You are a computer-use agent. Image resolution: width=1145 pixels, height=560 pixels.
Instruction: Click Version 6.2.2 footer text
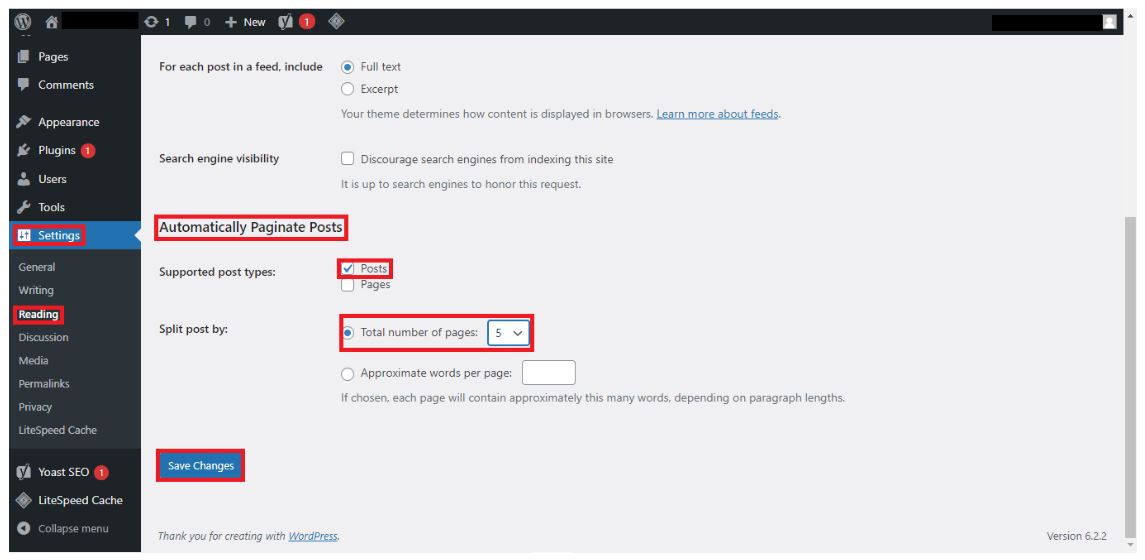pos(1076,536)
